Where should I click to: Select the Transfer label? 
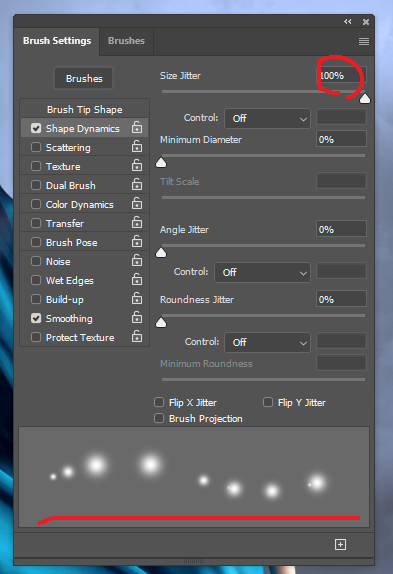point(65,223)
